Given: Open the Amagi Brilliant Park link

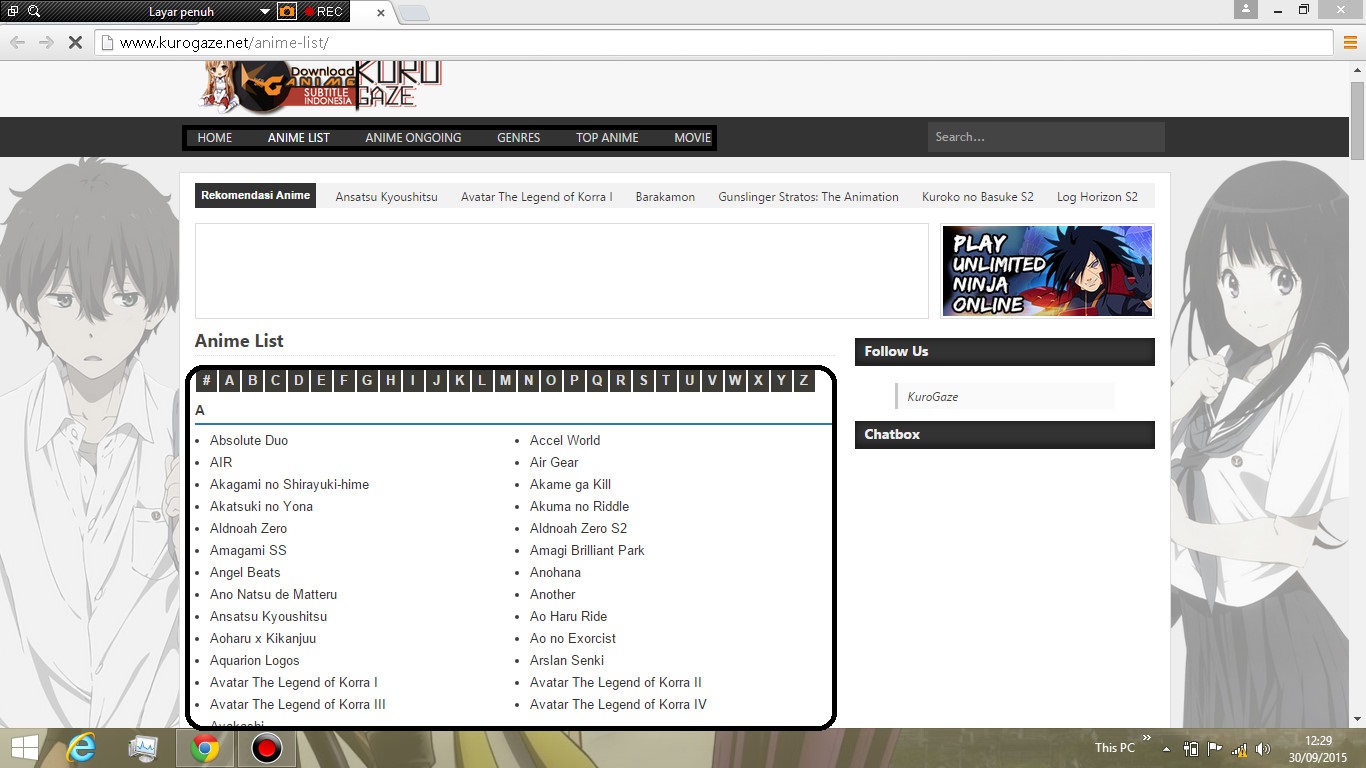Looking at the screenshot, I should coord(587,550).
